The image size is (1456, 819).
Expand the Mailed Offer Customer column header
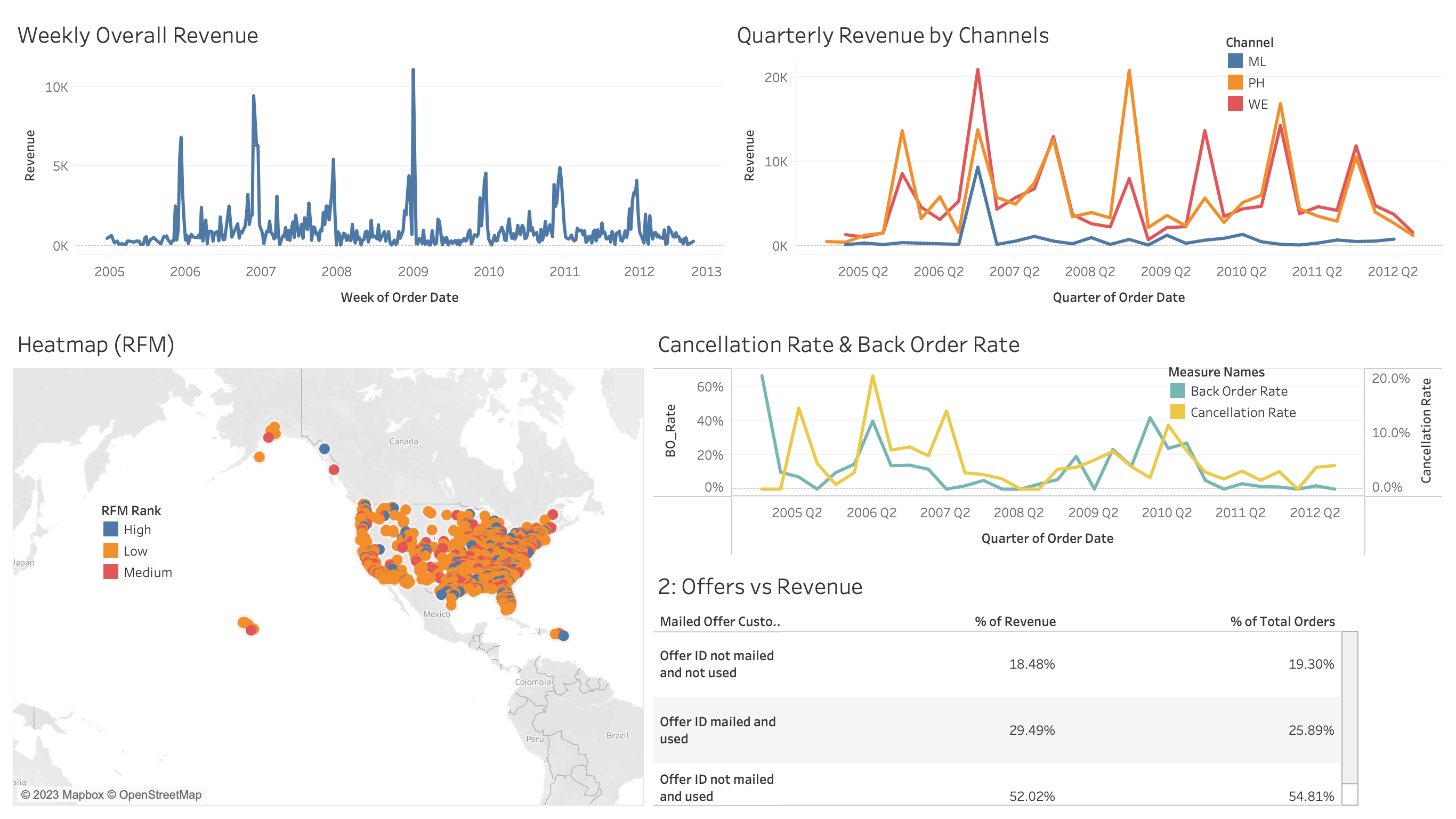coord(718,621)
